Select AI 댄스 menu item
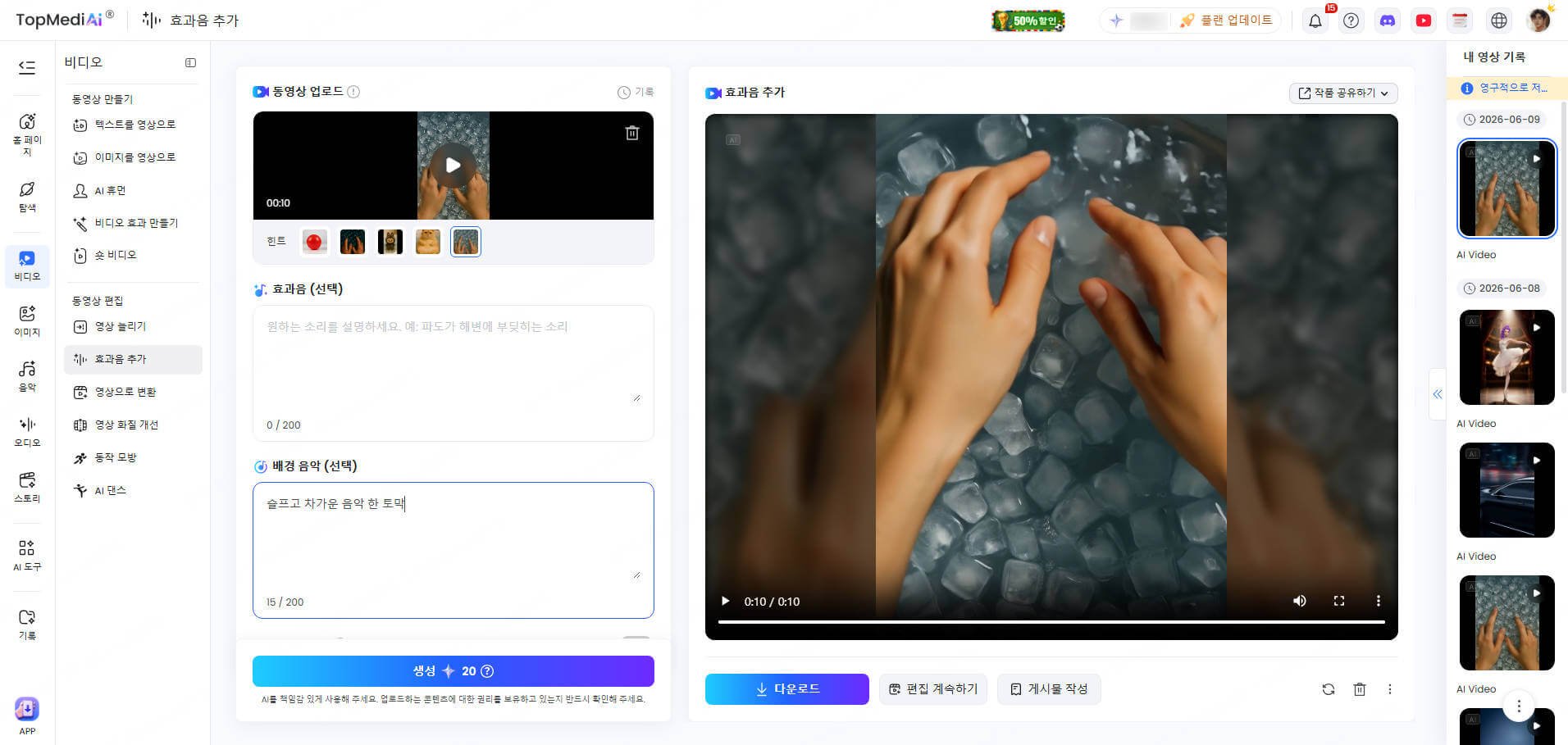Image resolution: width=1568 pixels, height=745 pixels. click(134, 490)
